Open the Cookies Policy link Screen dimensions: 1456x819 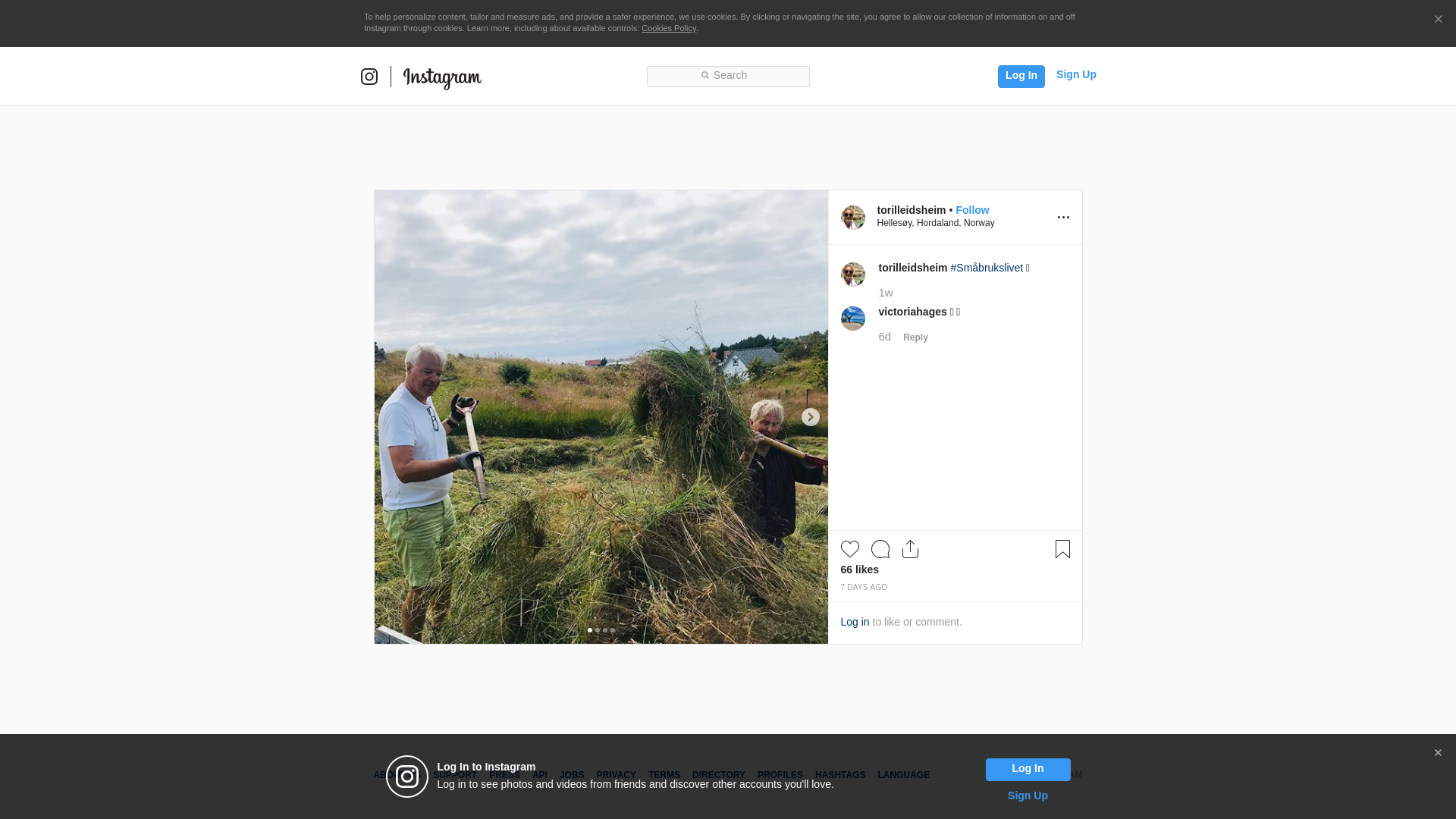pyautogui.click(x=669, y=28)
